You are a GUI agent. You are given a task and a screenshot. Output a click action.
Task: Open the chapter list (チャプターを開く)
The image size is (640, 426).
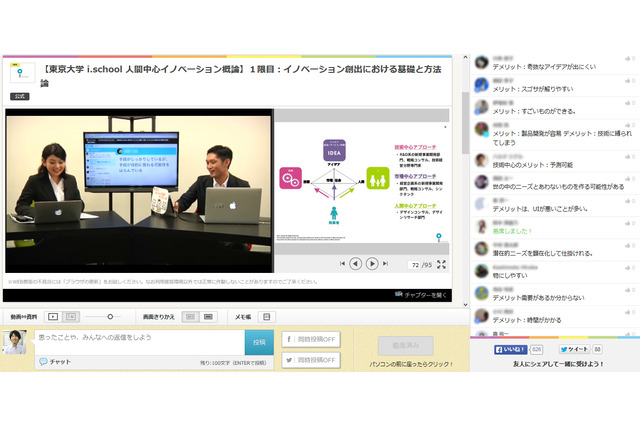tap(421, 295)
